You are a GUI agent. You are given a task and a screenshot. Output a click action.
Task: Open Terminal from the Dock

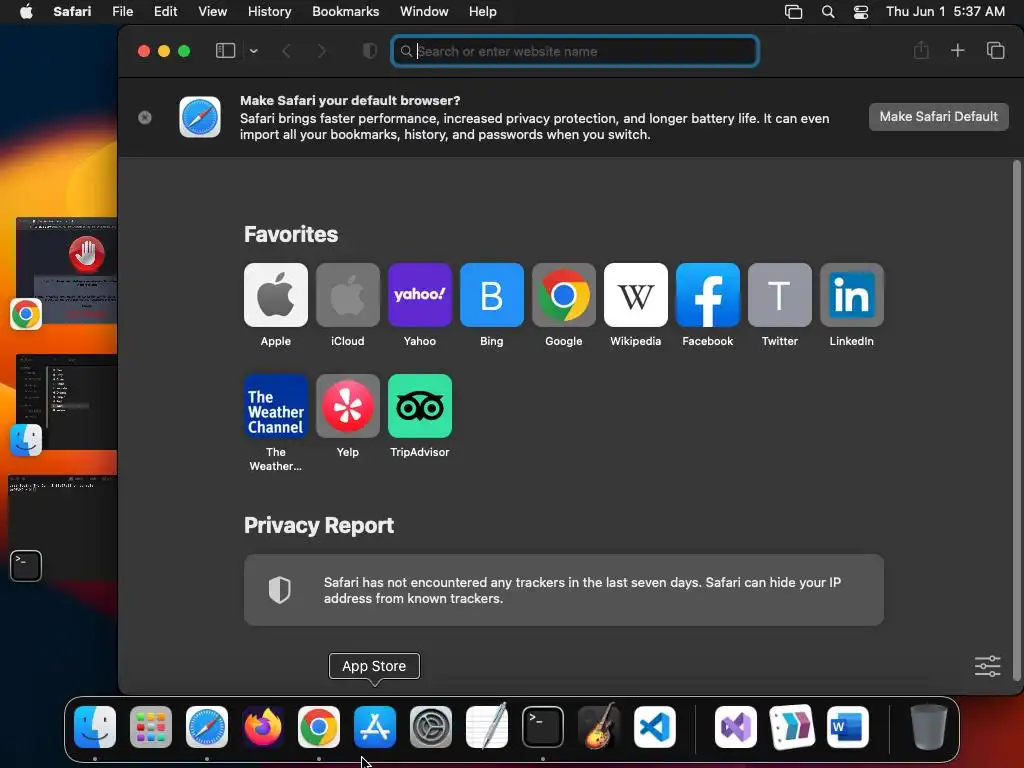543,726
